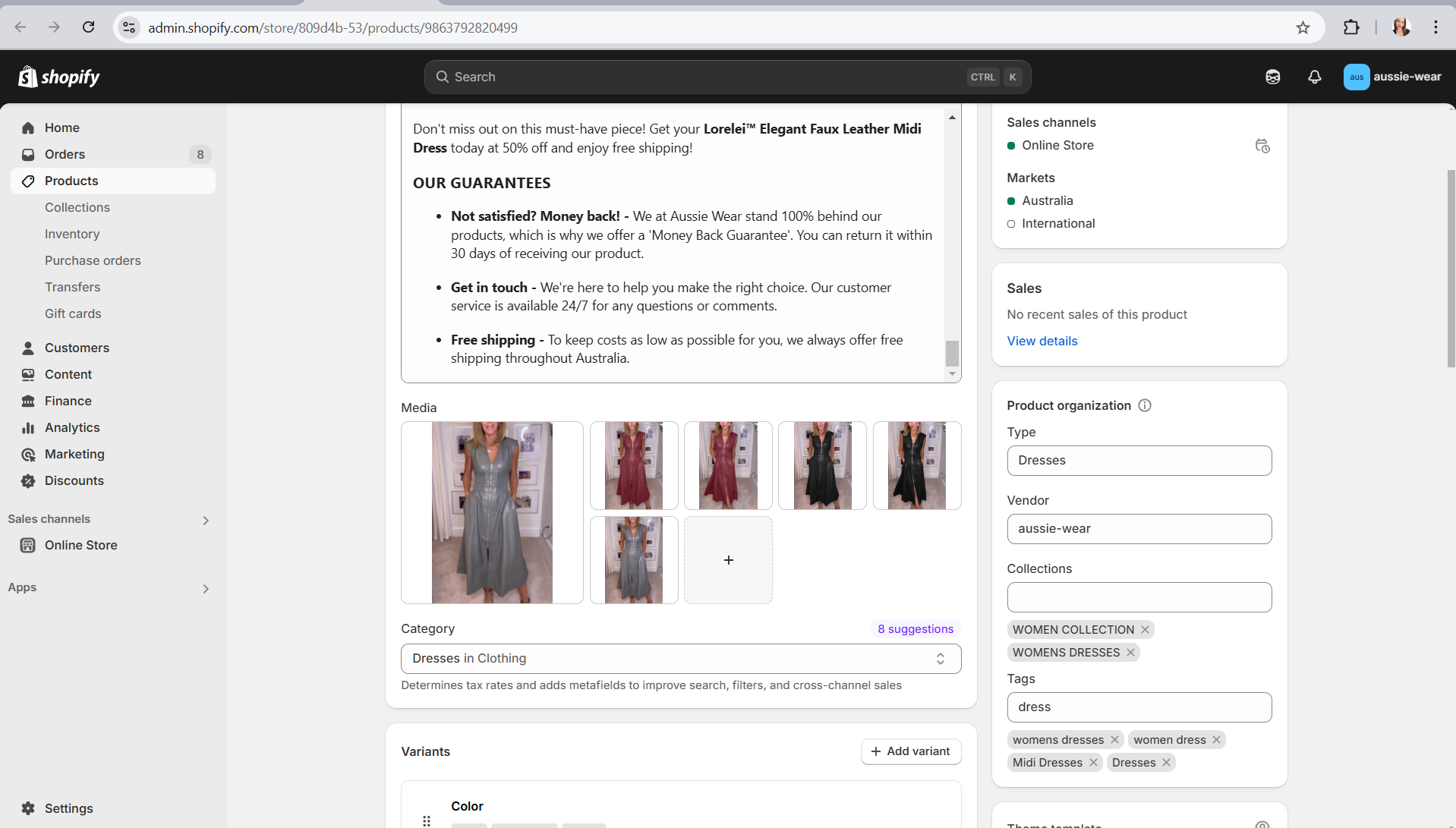The width and height of the screenshot is (1456, 828).
Task: Remove the Midi Dresses tag
Action: click(x=1093, y=763)
